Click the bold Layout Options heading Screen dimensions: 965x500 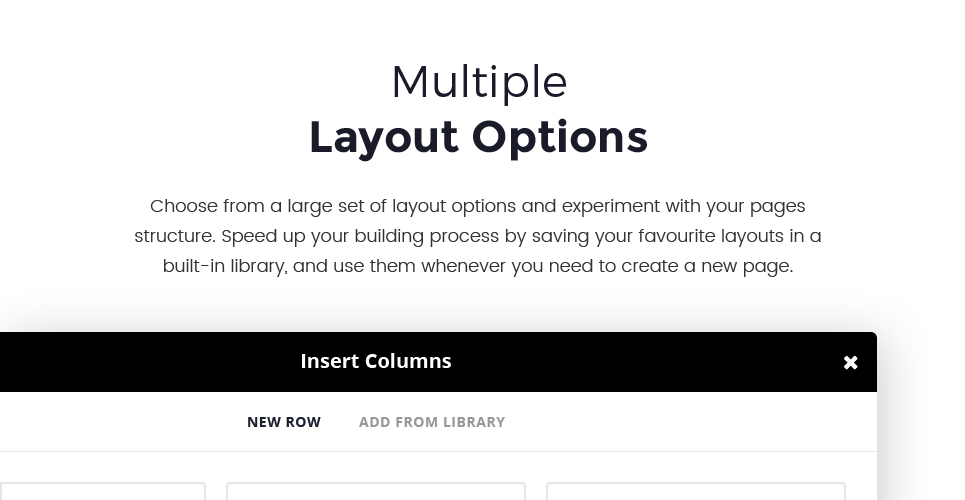click(478, 138)
